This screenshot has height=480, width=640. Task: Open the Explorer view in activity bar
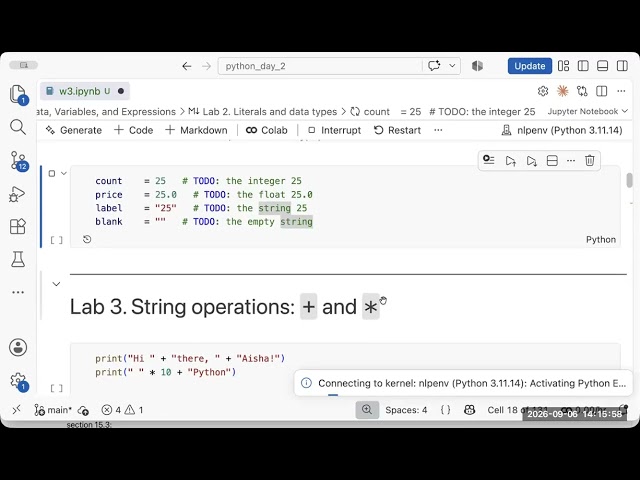[x=18, y=95]
